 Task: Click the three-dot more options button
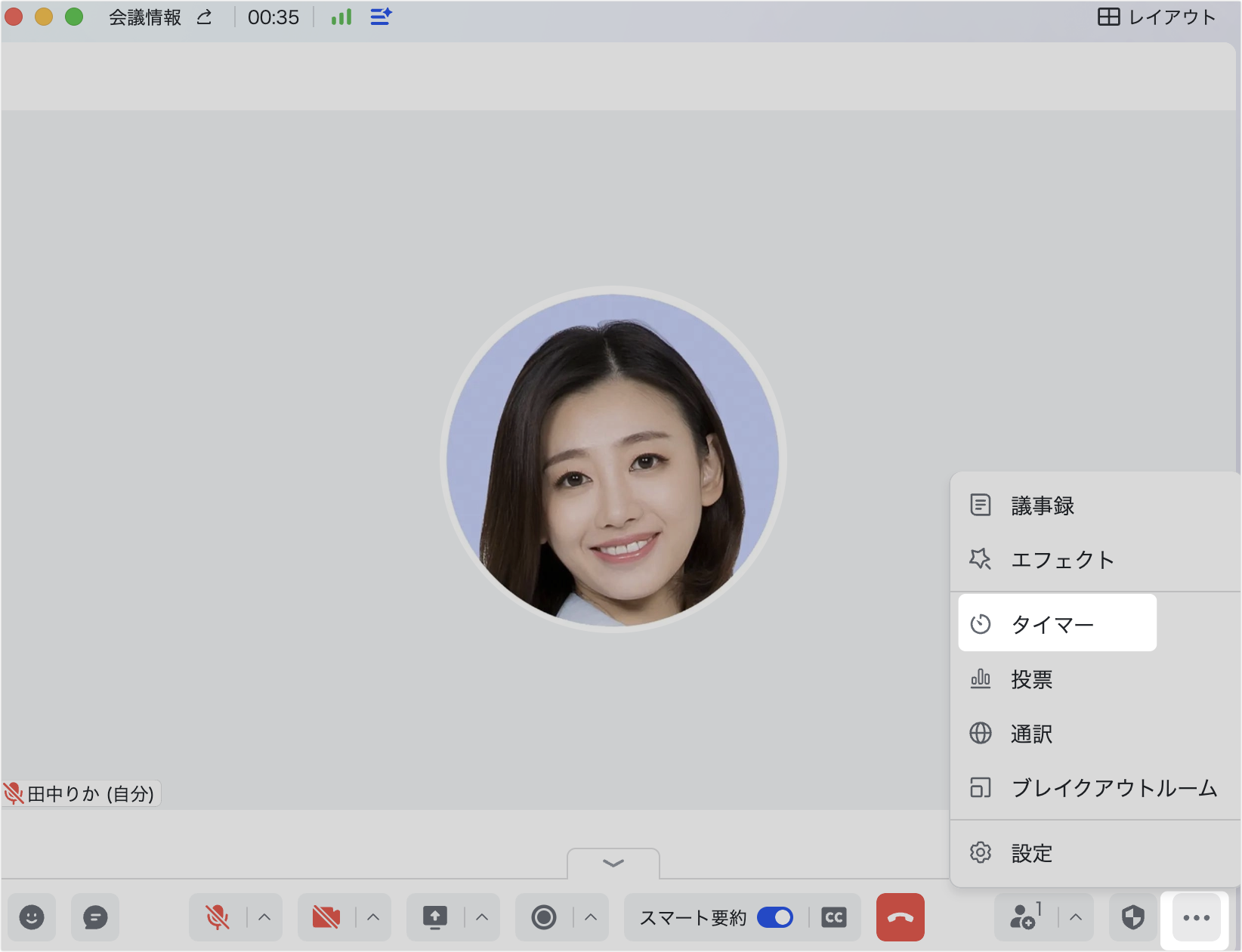tap(1197, 917)
